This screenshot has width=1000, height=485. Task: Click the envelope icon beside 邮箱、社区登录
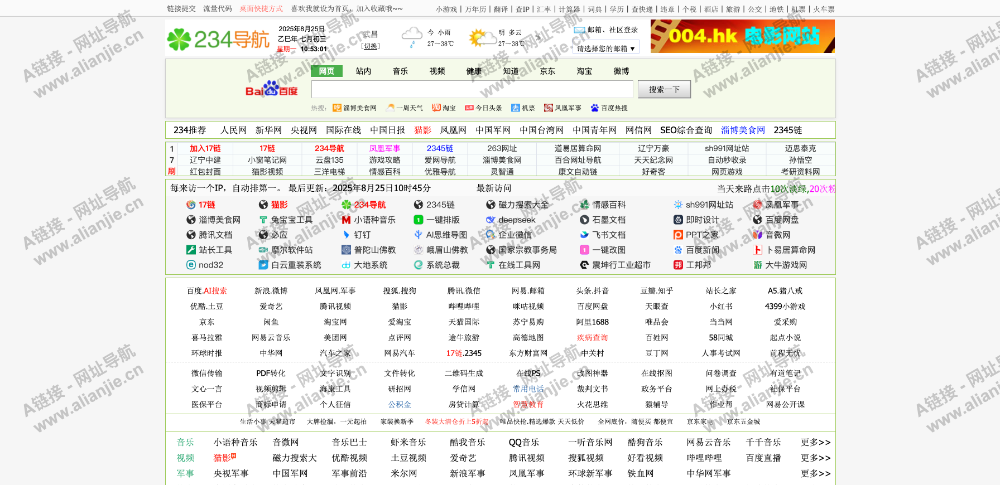point(579,29)
